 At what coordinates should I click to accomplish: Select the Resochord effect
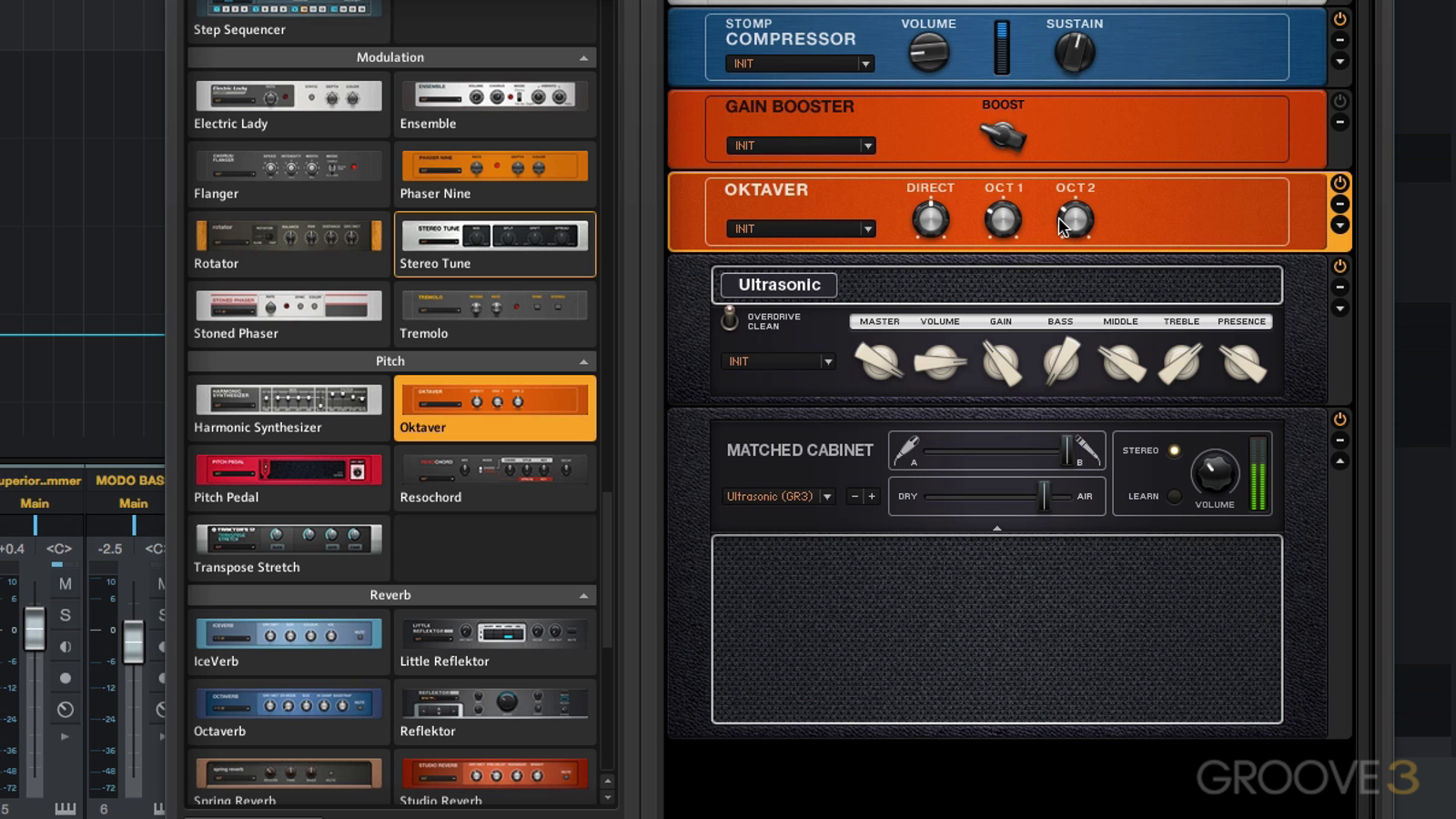(x=495, y=479)
